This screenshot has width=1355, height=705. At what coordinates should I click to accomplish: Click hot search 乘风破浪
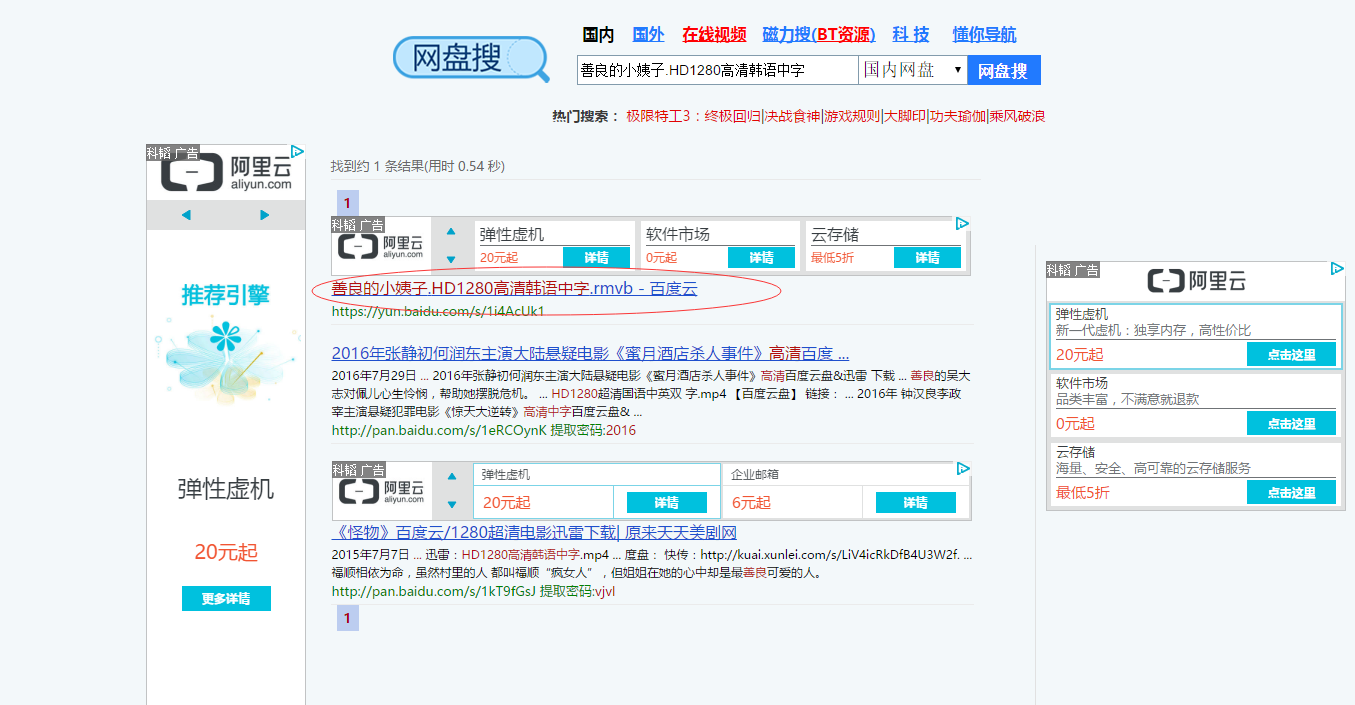click(x=1018, y=116)
